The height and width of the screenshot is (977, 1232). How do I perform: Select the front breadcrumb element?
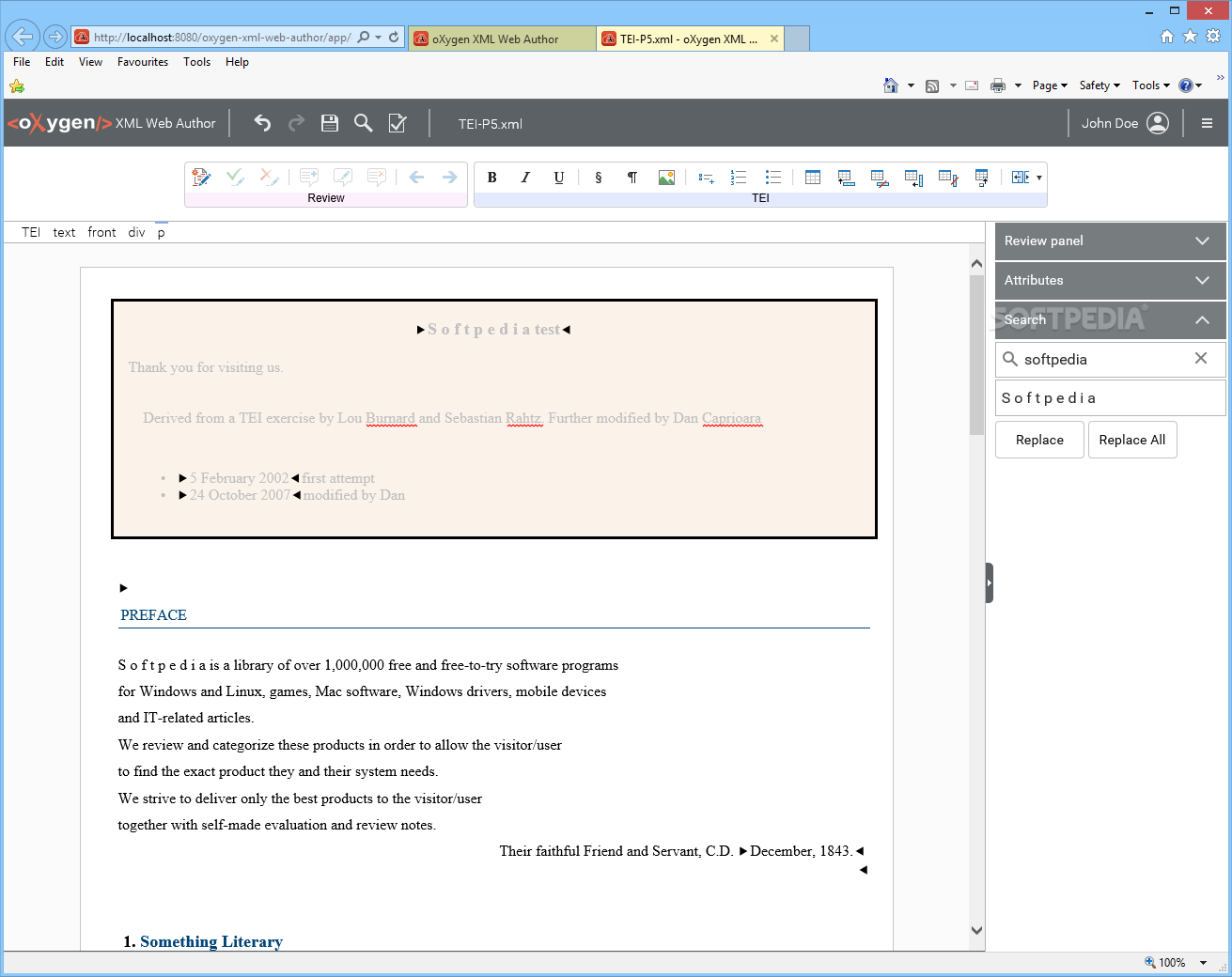click(101, 232)
